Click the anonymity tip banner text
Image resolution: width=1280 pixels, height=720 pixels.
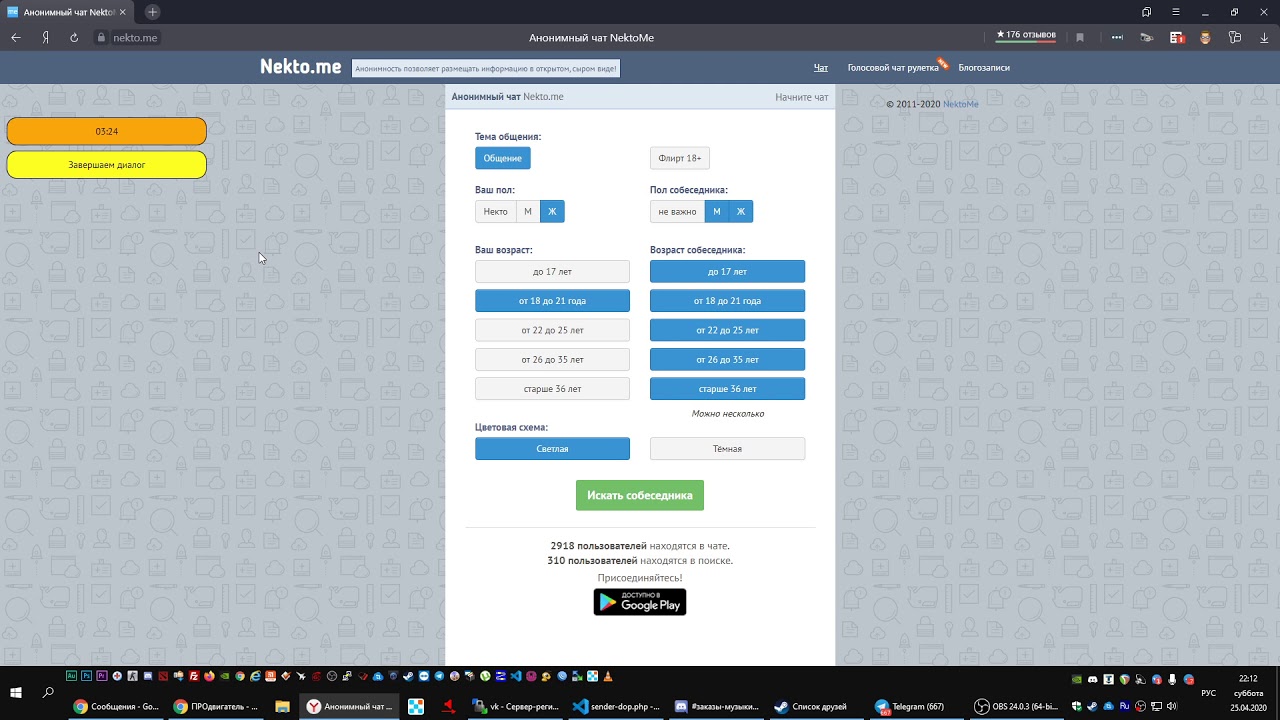click(x=486, y=68)
